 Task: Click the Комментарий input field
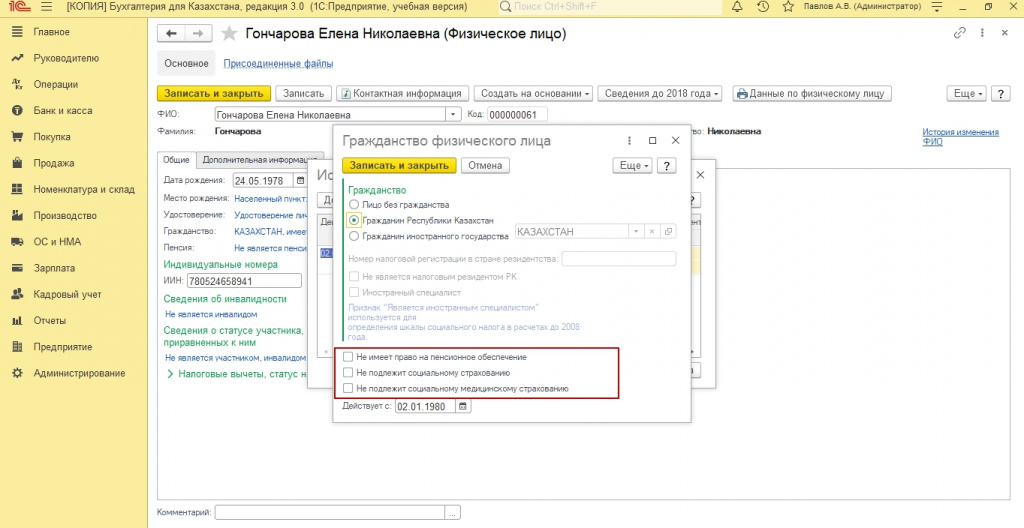[330, 513]
